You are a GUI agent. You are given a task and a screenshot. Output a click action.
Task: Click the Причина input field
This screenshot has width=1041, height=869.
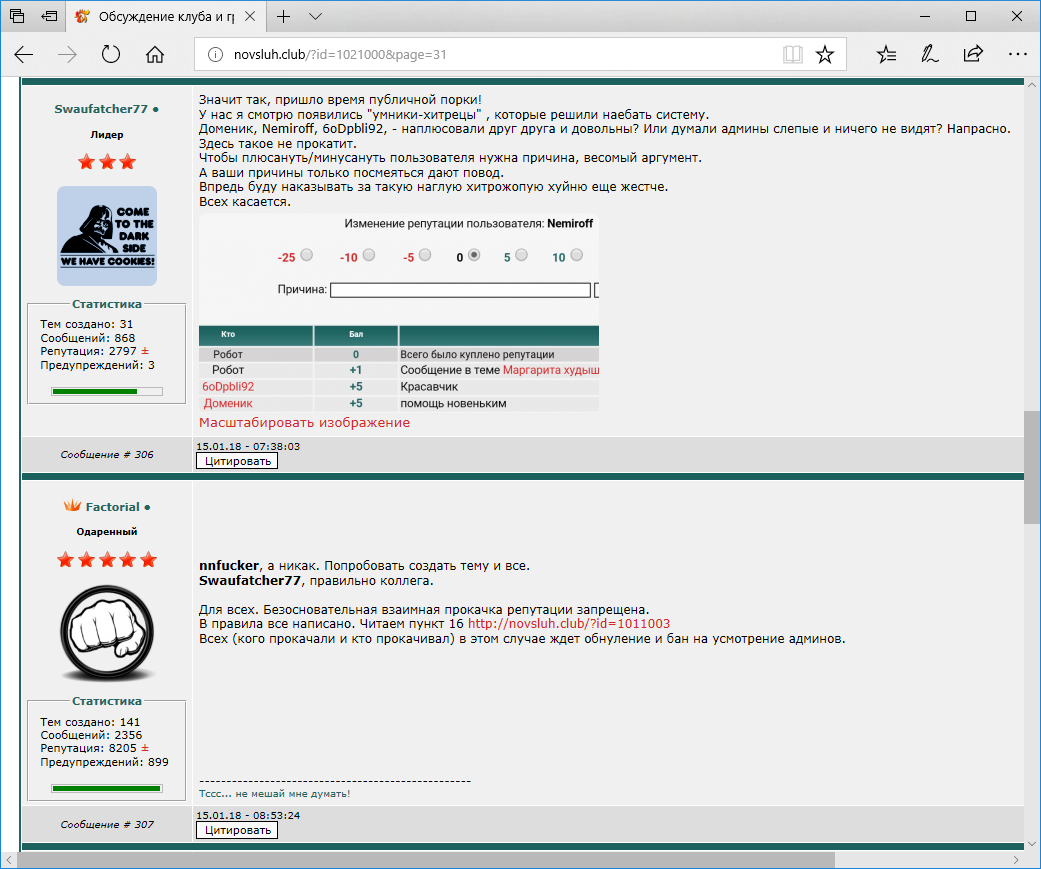460,290
